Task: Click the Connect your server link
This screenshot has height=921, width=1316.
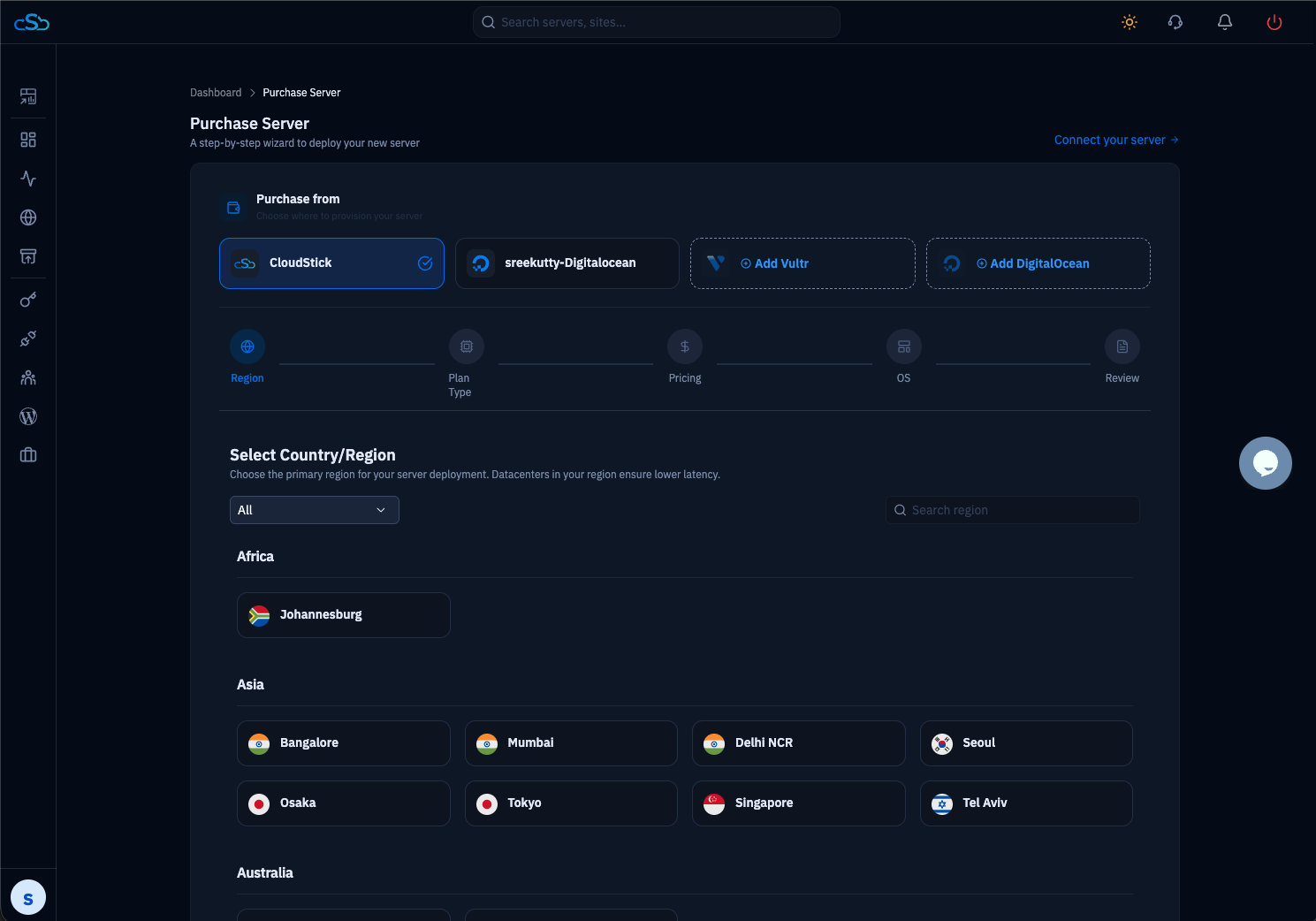Action: tap(1116, 140)
